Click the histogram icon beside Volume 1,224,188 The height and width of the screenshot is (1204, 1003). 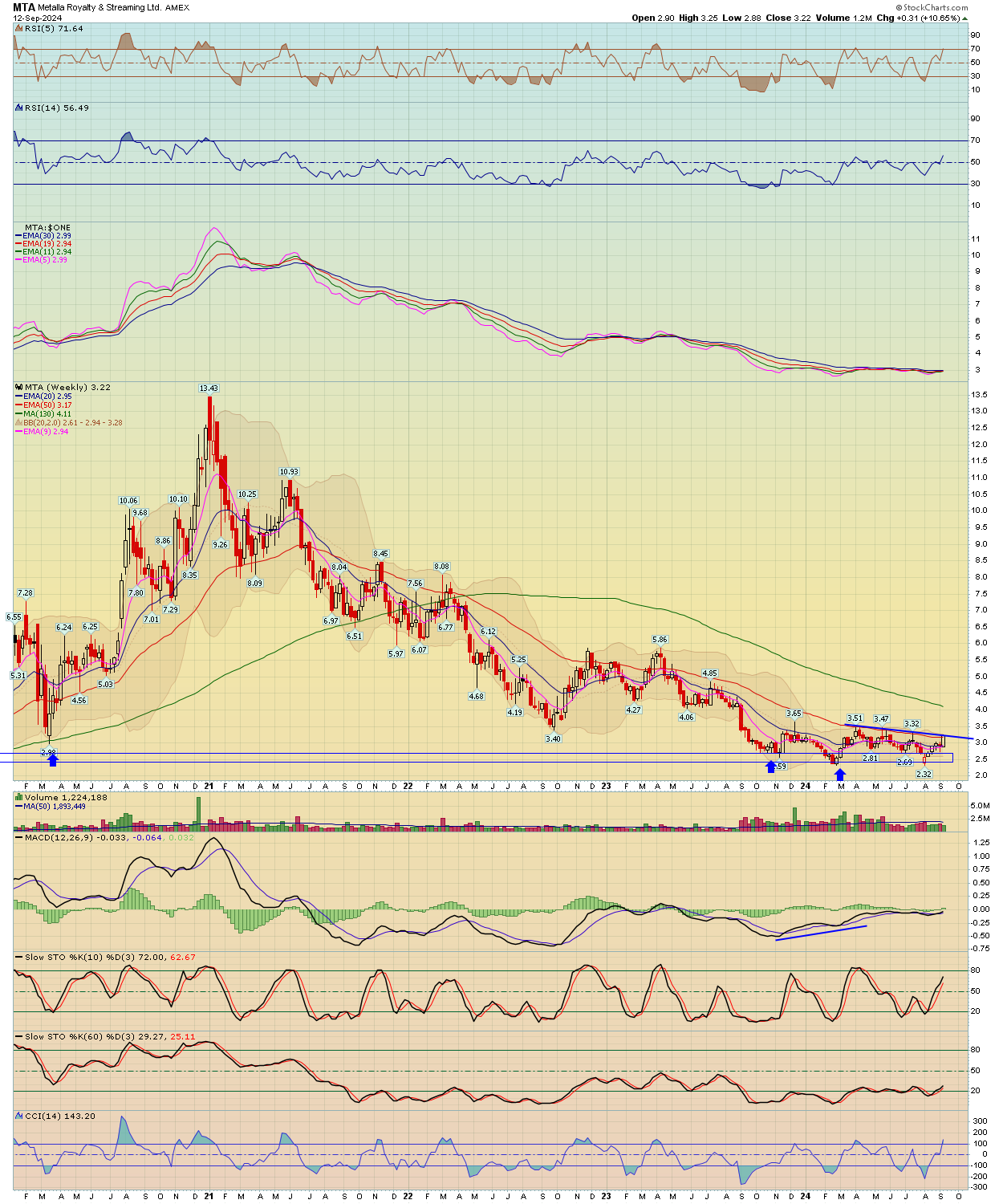pyautogui.click(x=18, y=797)
